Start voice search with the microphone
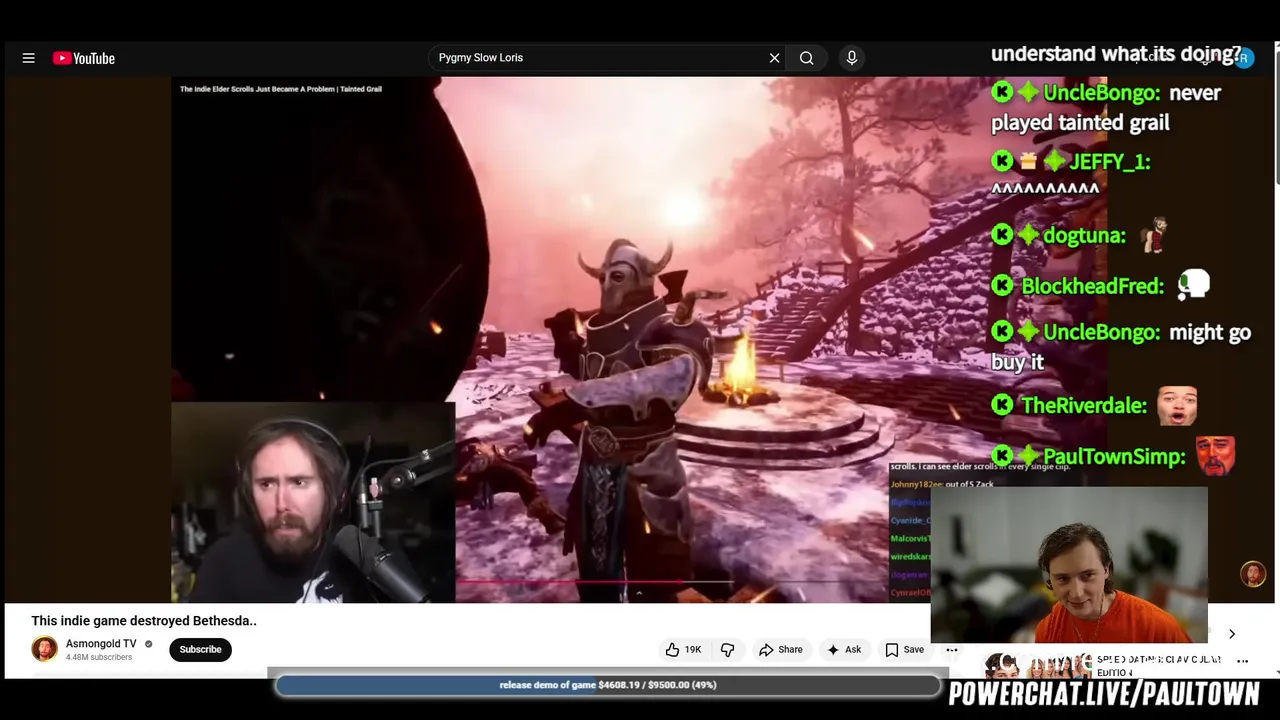This screenshot has height=720, width=1280. click(852, 58)
